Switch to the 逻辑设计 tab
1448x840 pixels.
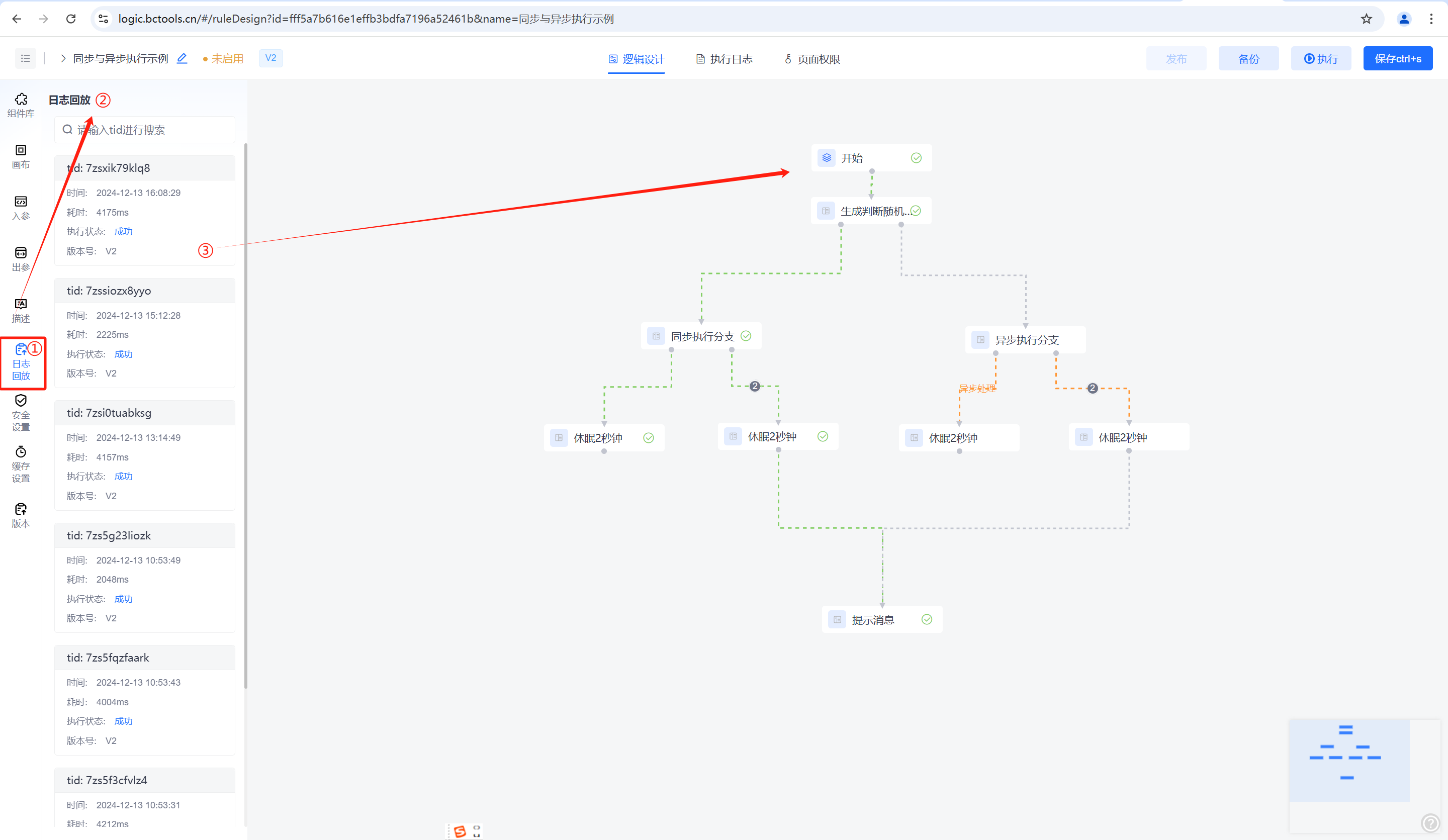coord(637,59)
